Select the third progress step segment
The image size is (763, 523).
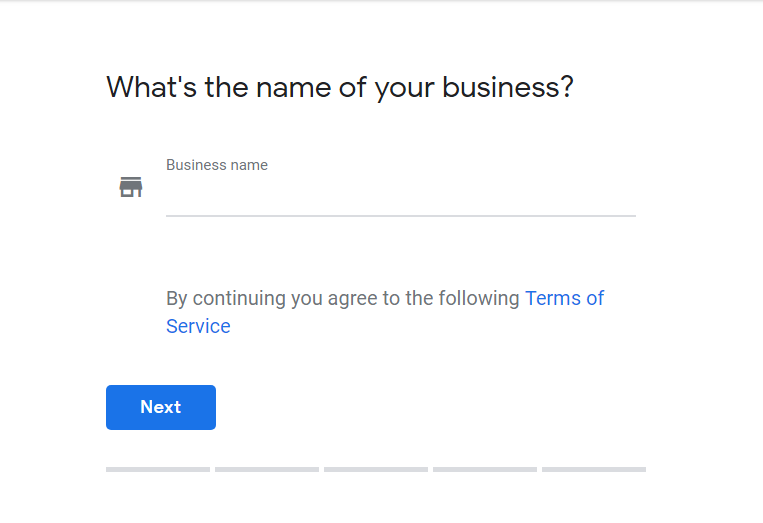(x=376, y=469)
